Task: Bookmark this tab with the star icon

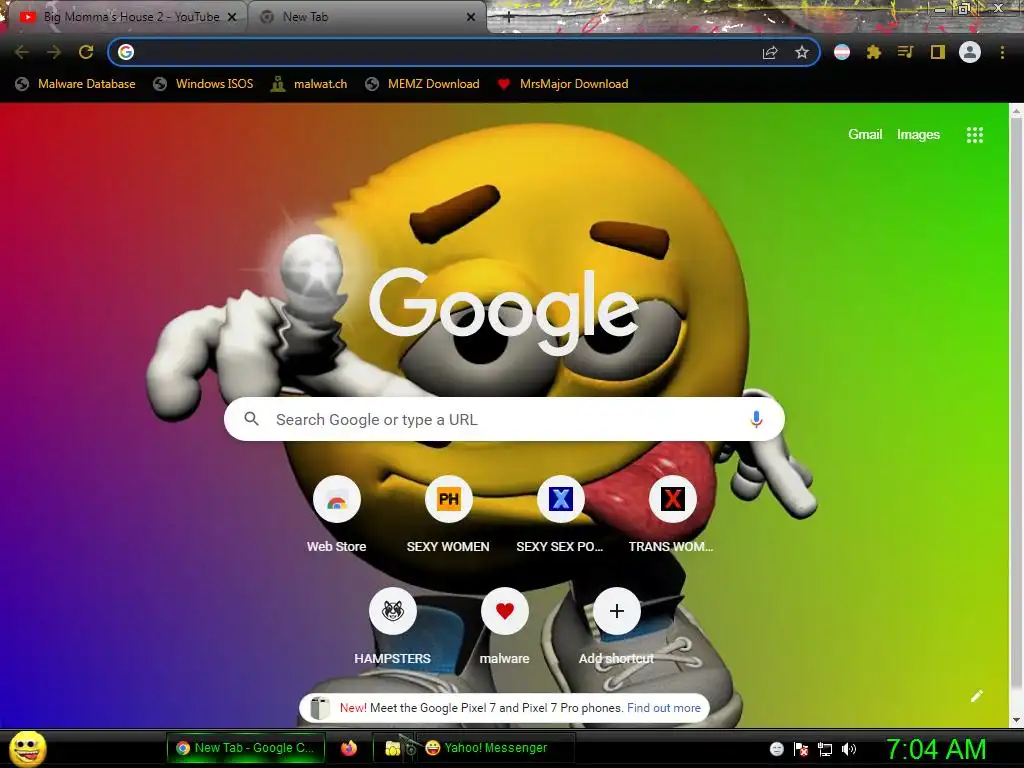Action: click(x=802, y=52)
